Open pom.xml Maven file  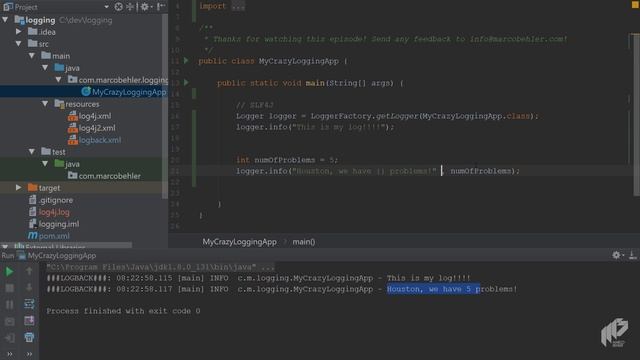[x=49, y=236]
